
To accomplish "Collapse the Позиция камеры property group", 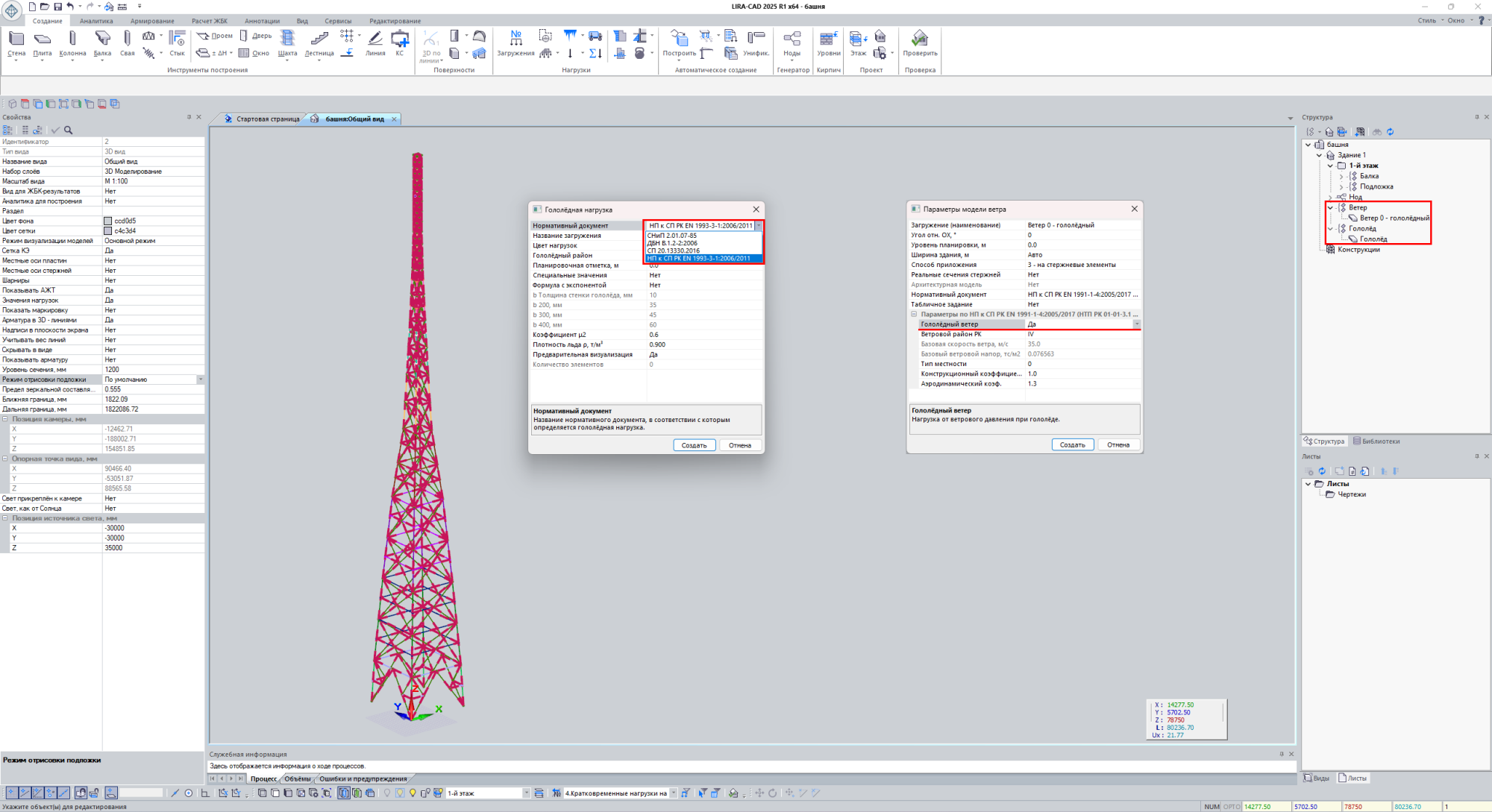I will (5, 419).
